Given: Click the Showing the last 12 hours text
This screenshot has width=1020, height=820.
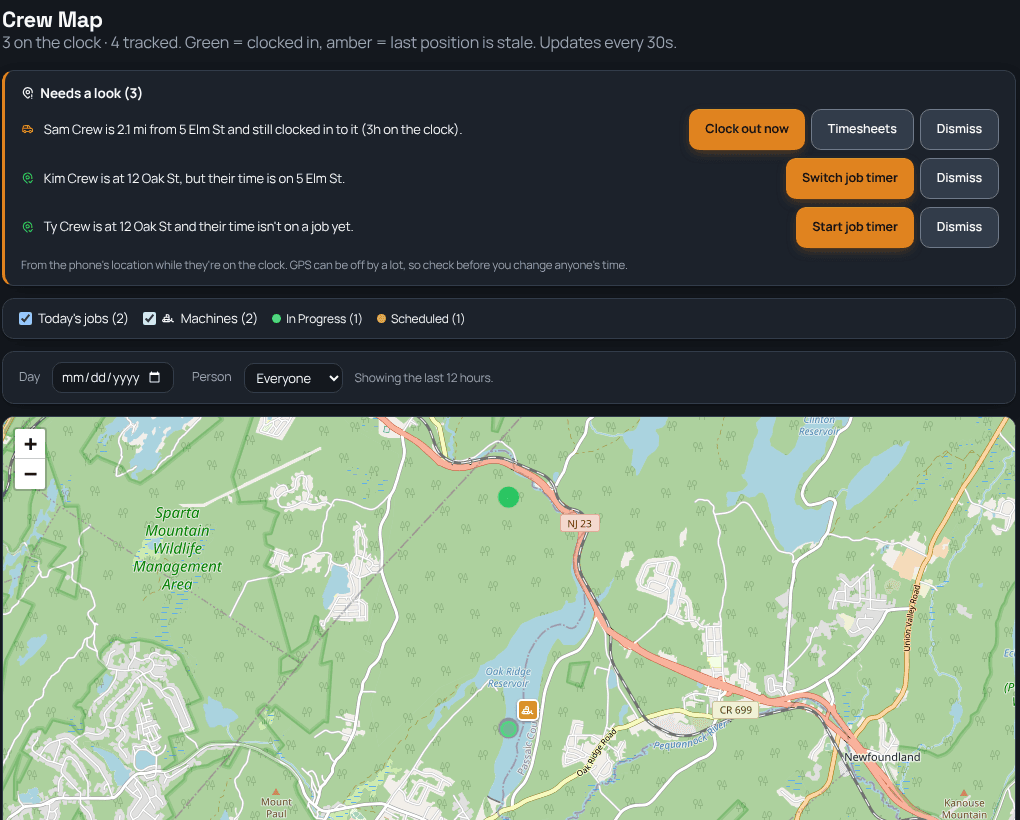Looking at the screenshot, I should [x=423, y=378].
